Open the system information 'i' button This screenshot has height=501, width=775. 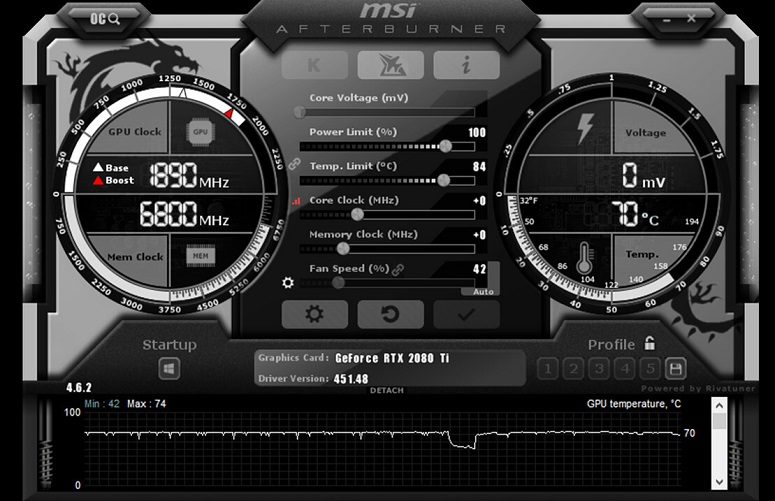point(466,64)
